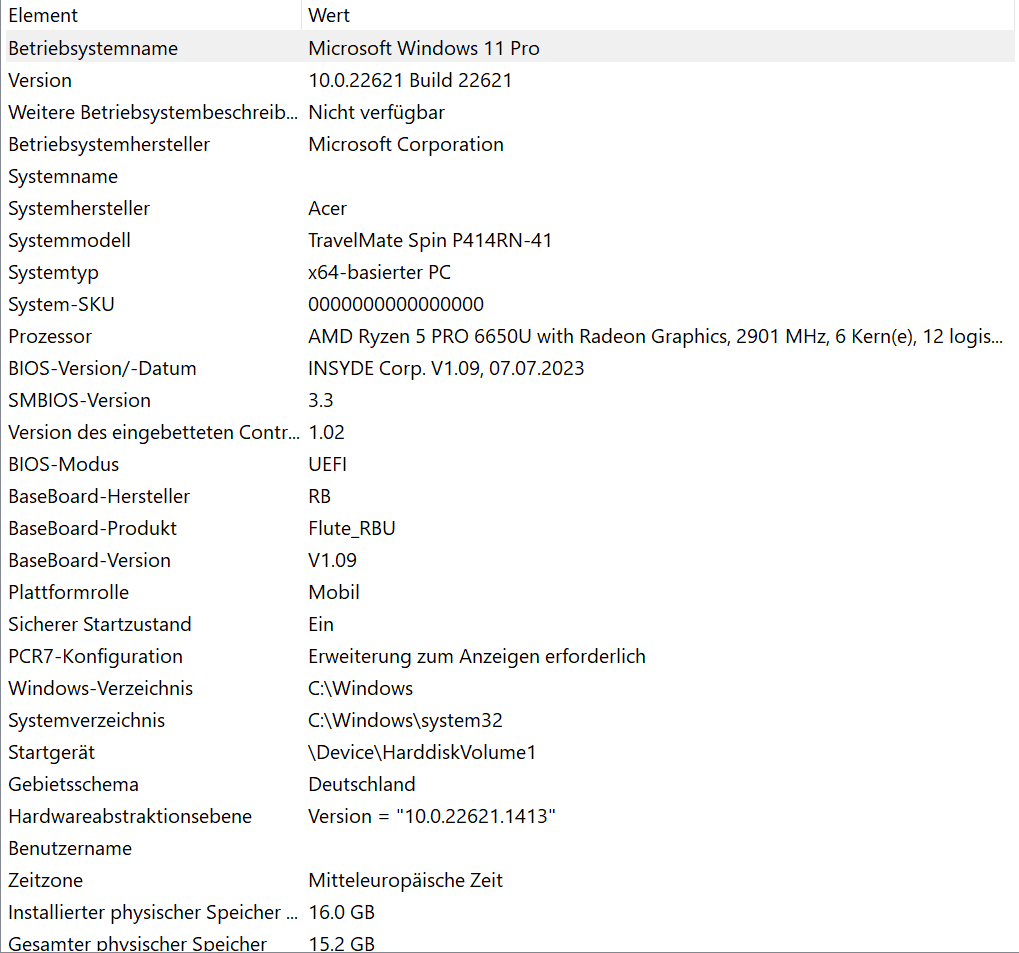Click value INSYDE Corp. V1.09, 07.07.2023
Screen dimensions: 1019x953
pyautogui.click(x=446, y=369)
